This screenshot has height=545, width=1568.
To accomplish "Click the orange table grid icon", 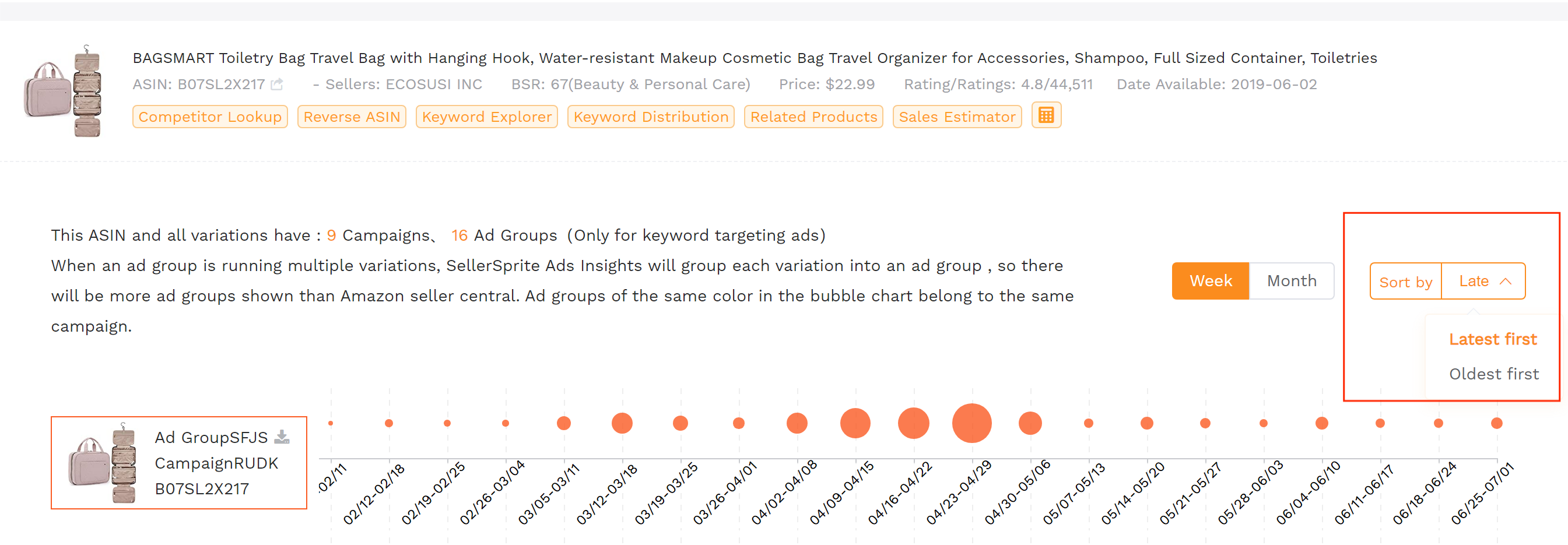I will coord(1046,115).
